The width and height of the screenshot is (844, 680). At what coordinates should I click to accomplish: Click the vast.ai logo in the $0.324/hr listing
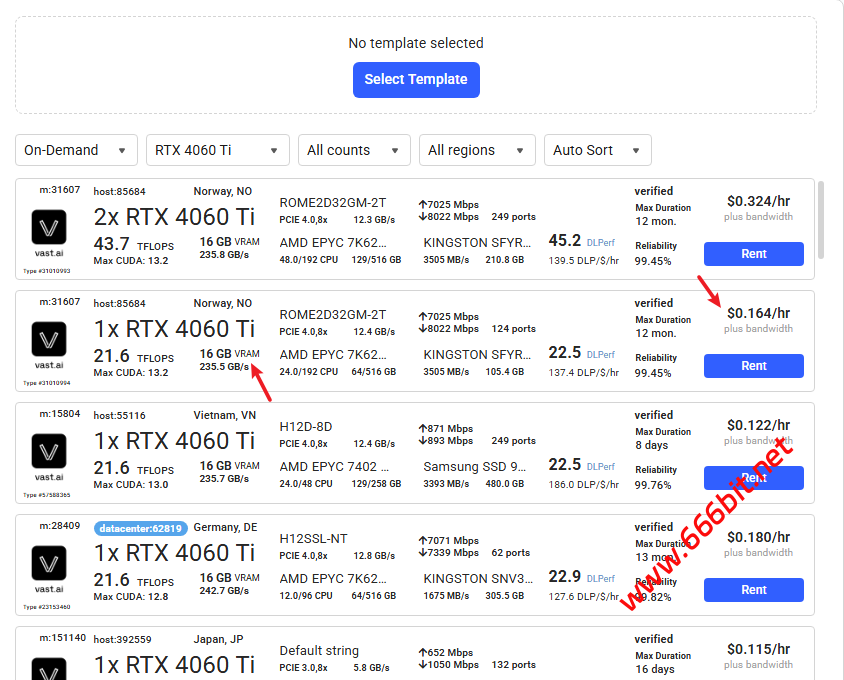pyautogui.click(x=49, y=227)
